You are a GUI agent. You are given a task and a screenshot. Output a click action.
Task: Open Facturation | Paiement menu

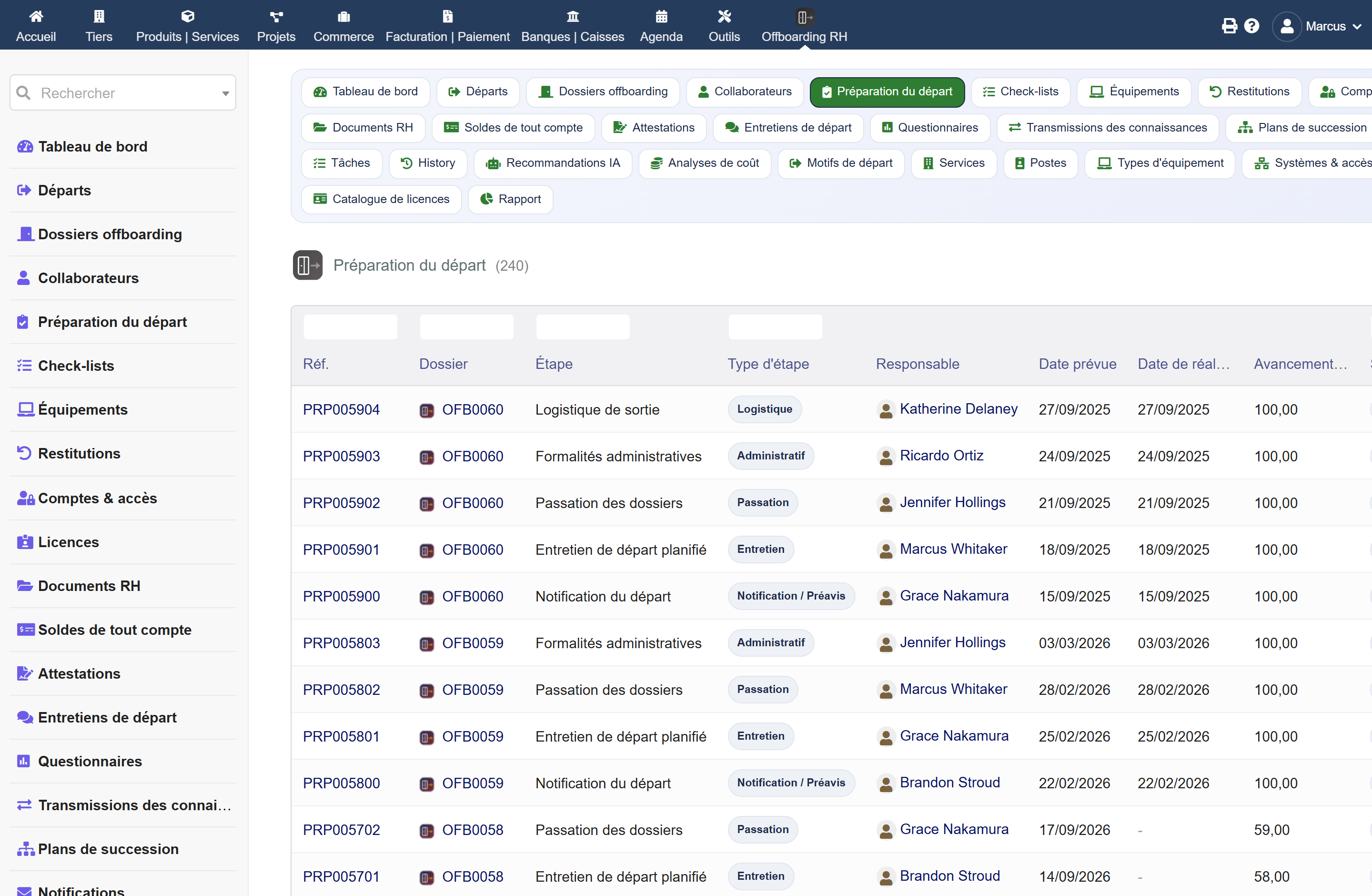click(447, 27)
